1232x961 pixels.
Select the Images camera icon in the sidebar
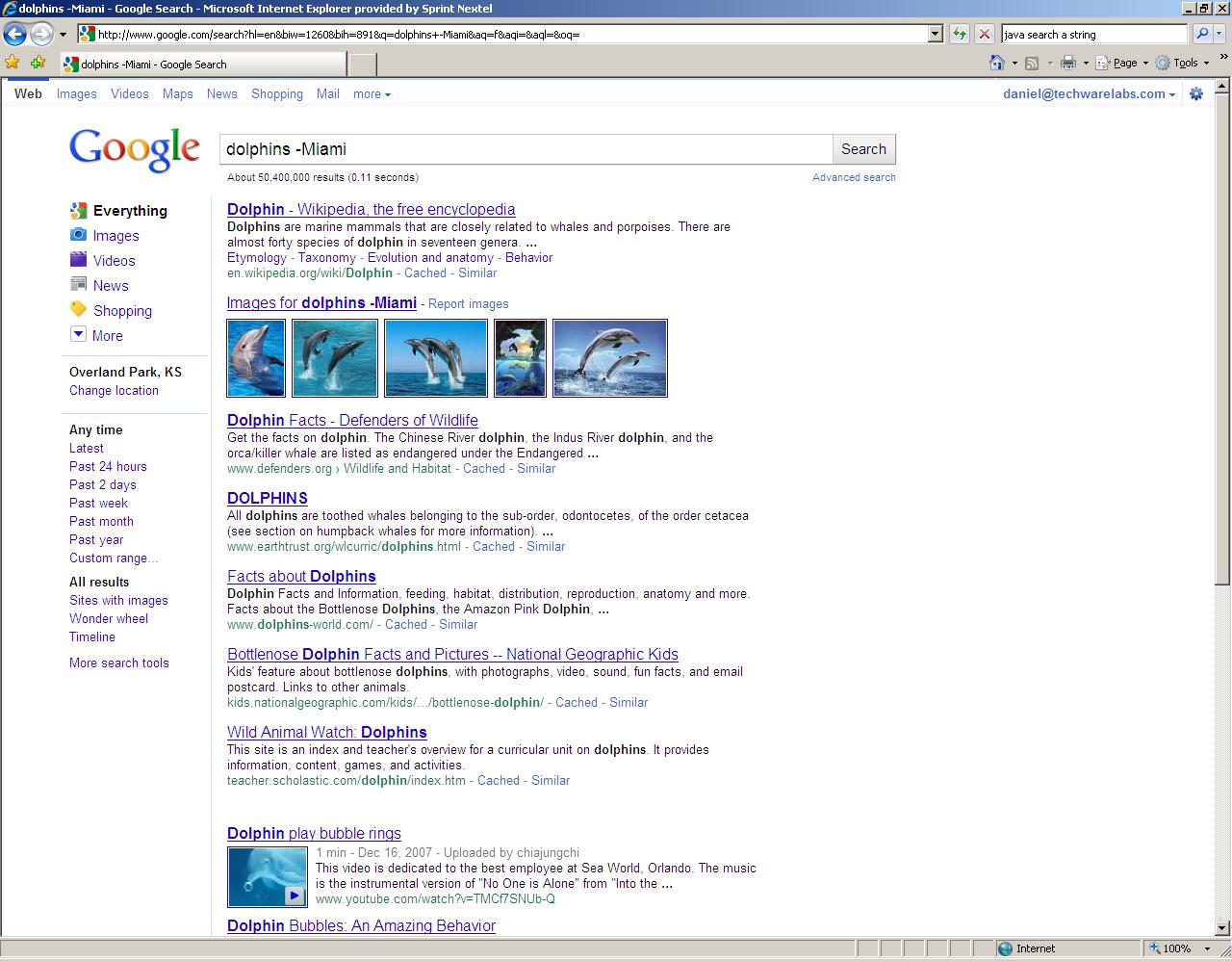(79, 235)
